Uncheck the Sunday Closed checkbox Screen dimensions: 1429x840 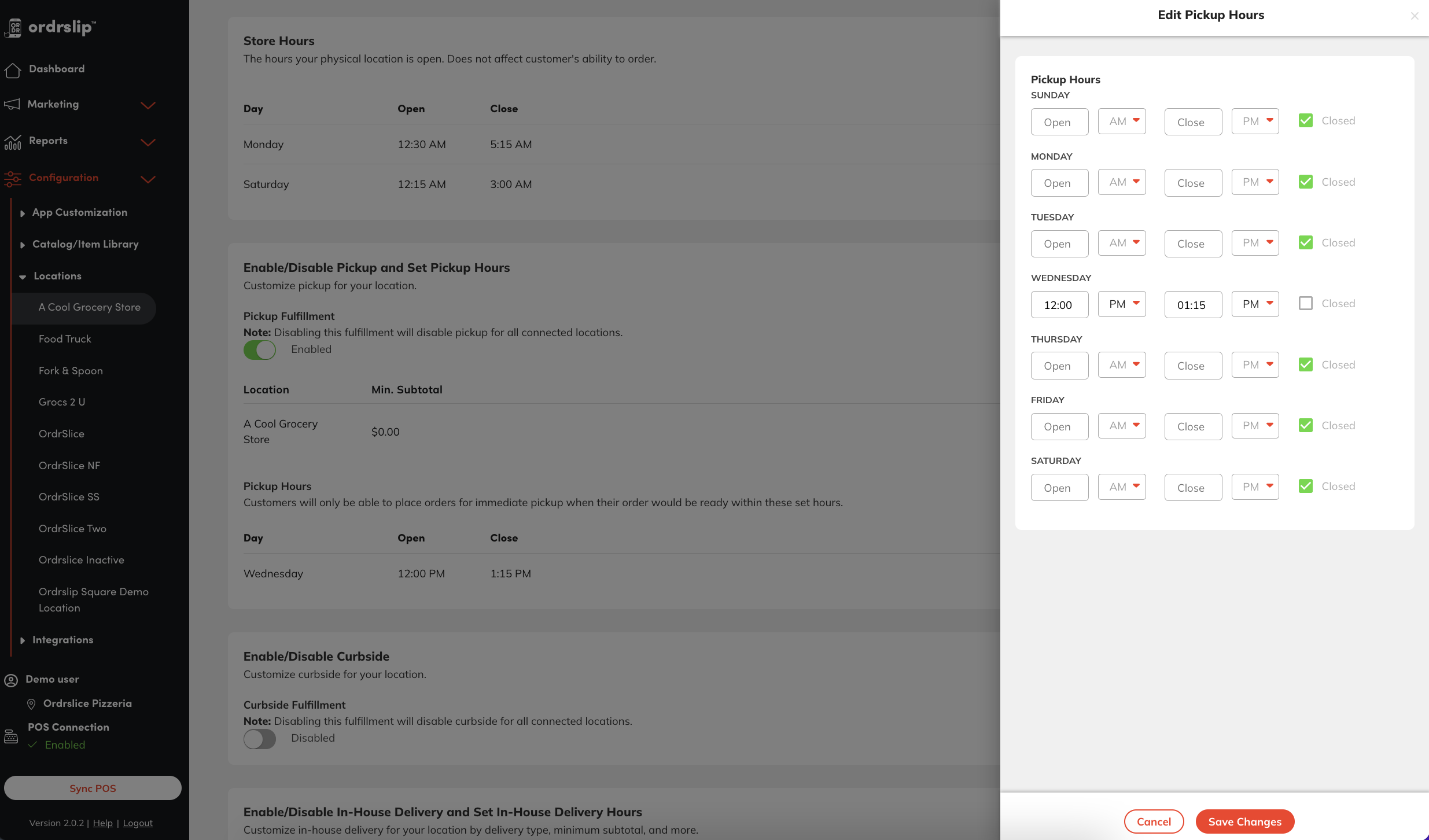[1305, 121]
